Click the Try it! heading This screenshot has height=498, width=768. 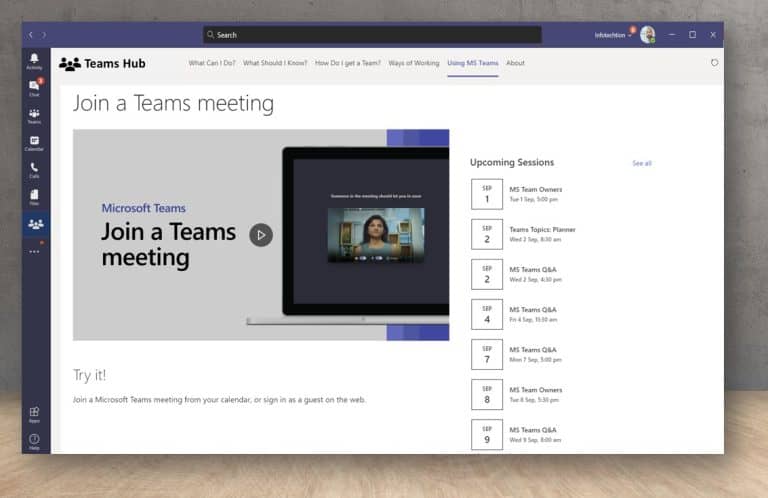pyautogui.click(x=90, y=375)
